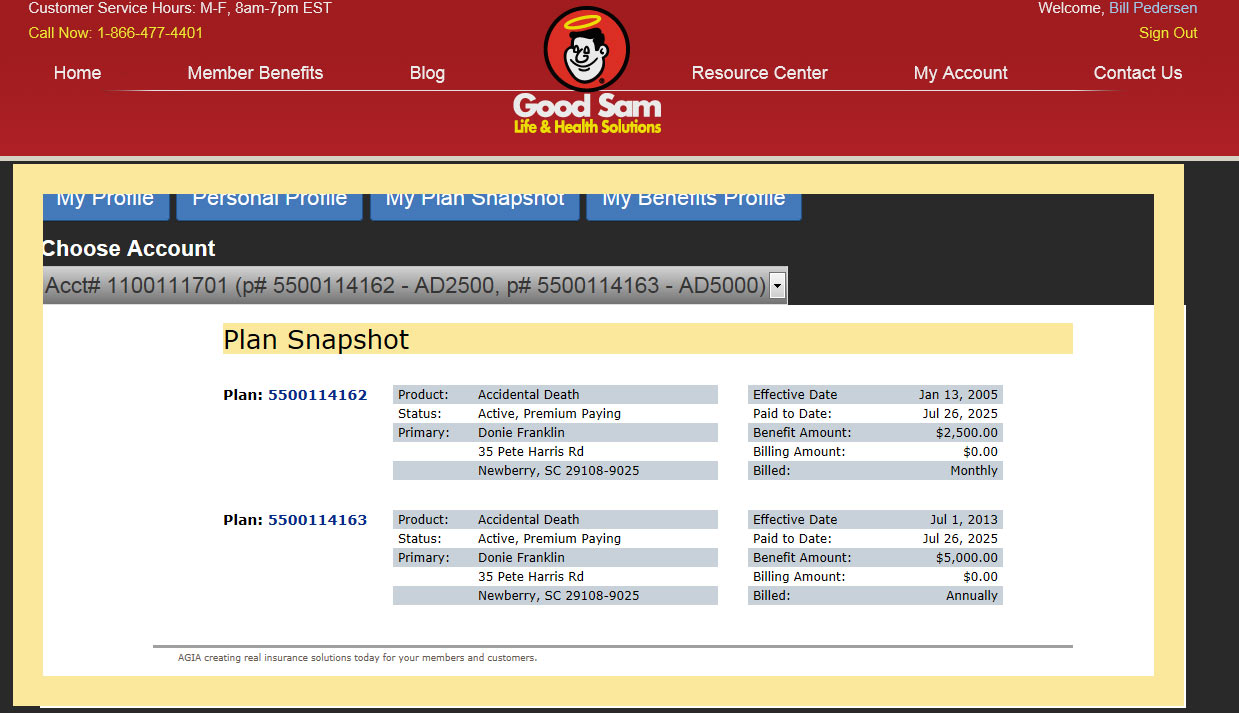Click the Bill Pedersen user name link
This screenshot has width=1239, height=713.
tap(1153, 8)
